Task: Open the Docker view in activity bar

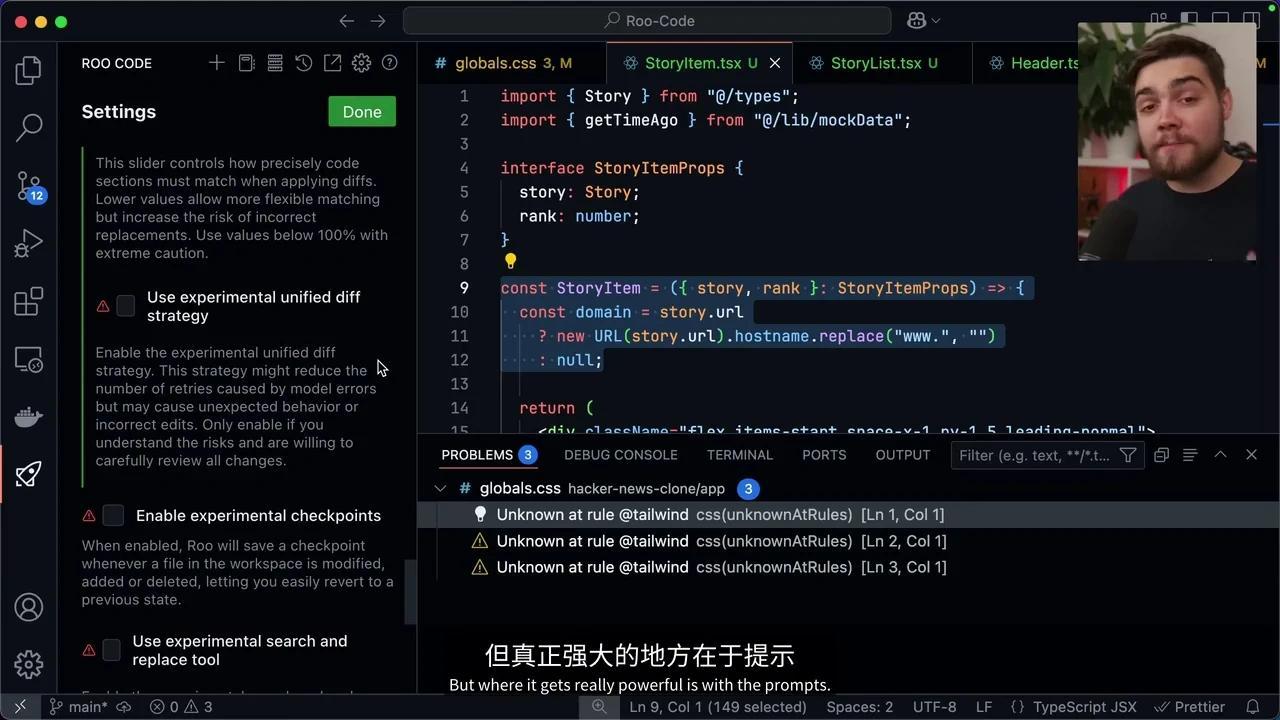Action: [29, 416]
